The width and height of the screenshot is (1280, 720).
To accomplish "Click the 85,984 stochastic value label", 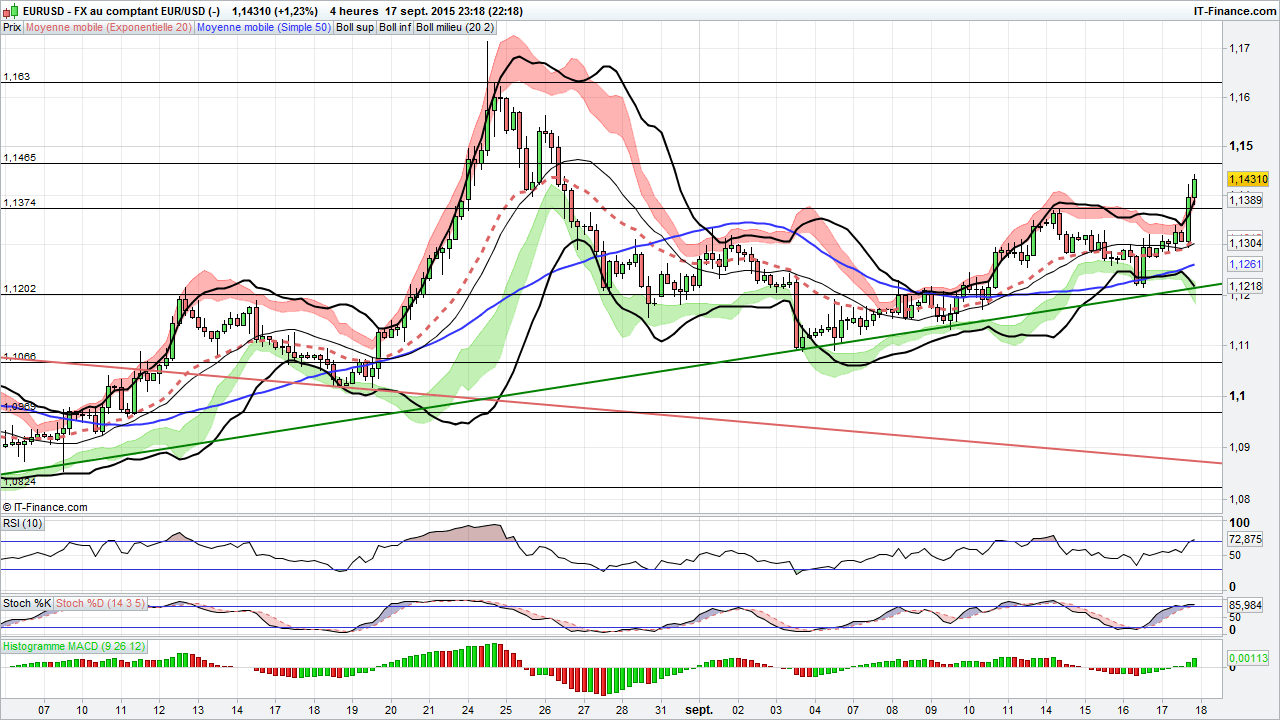I will [1246, 604].
